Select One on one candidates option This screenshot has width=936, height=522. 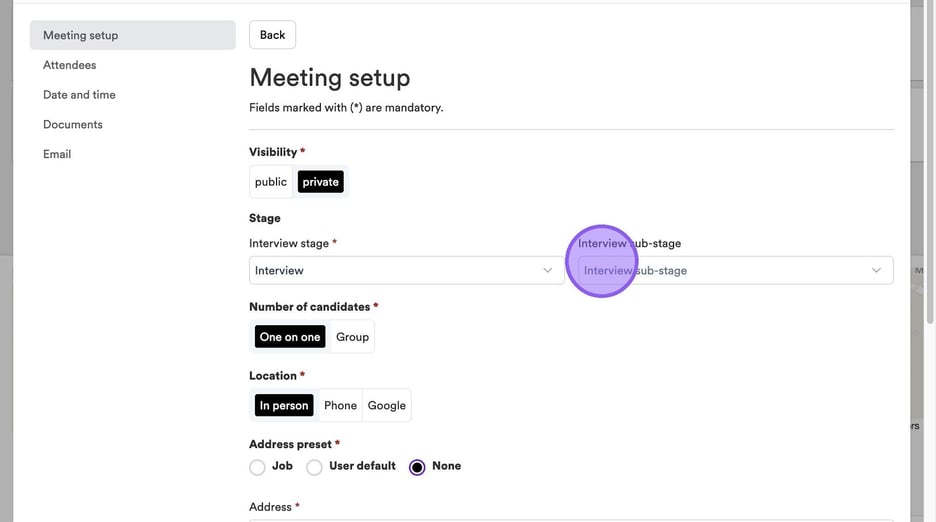[x=290, y=337]
